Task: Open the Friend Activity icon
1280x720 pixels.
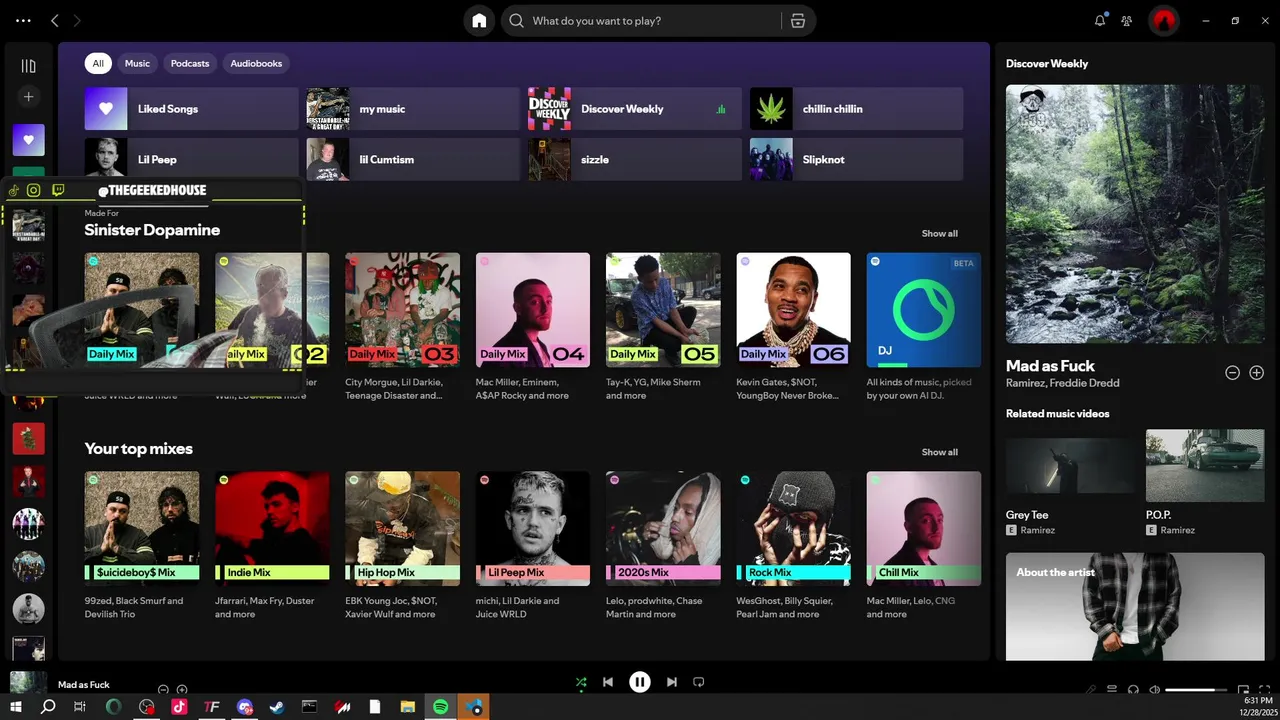Action: pos(1127,20)
